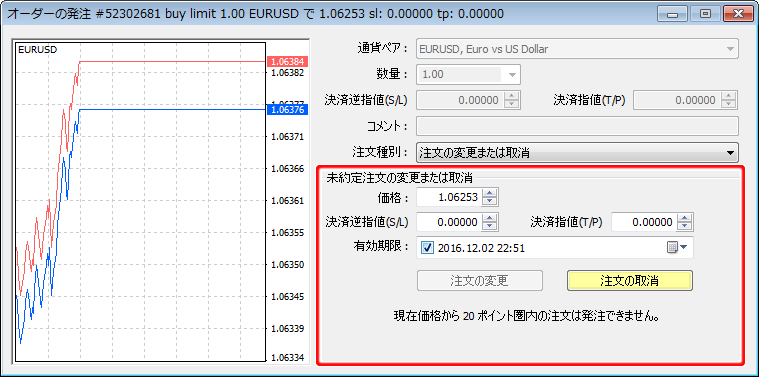This screenshot has width=759, height=377.
Task: Click the 1.06334 price axis value
Action: pos(288,357)
